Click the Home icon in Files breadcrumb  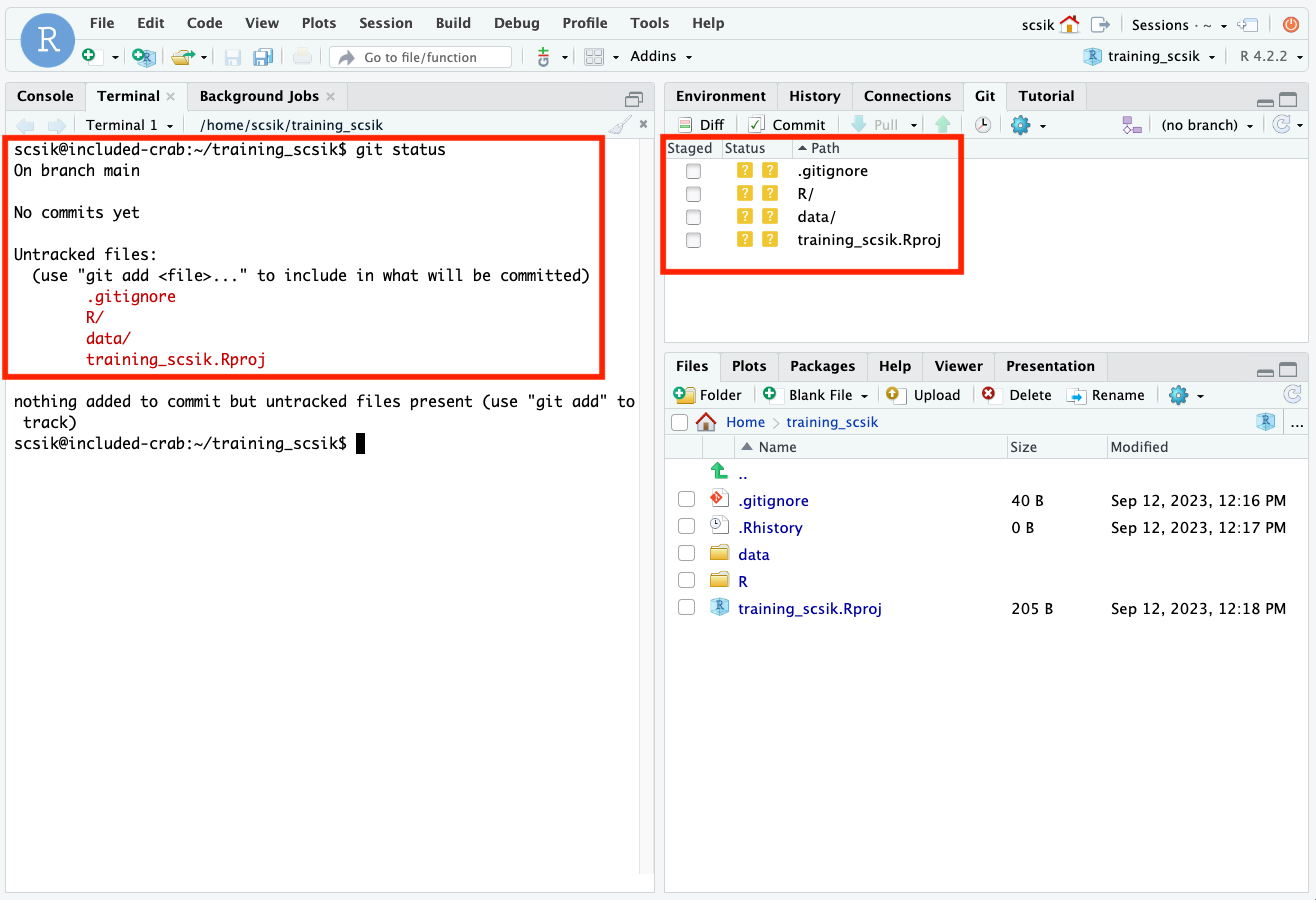pos(706,422)
